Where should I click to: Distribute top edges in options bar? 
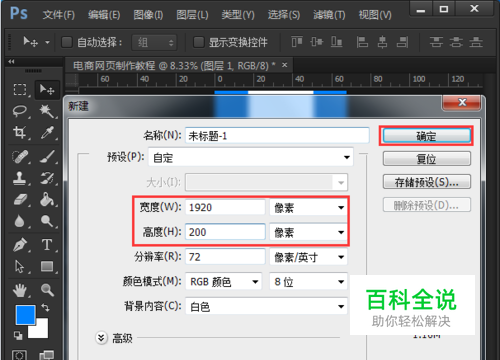436,42
